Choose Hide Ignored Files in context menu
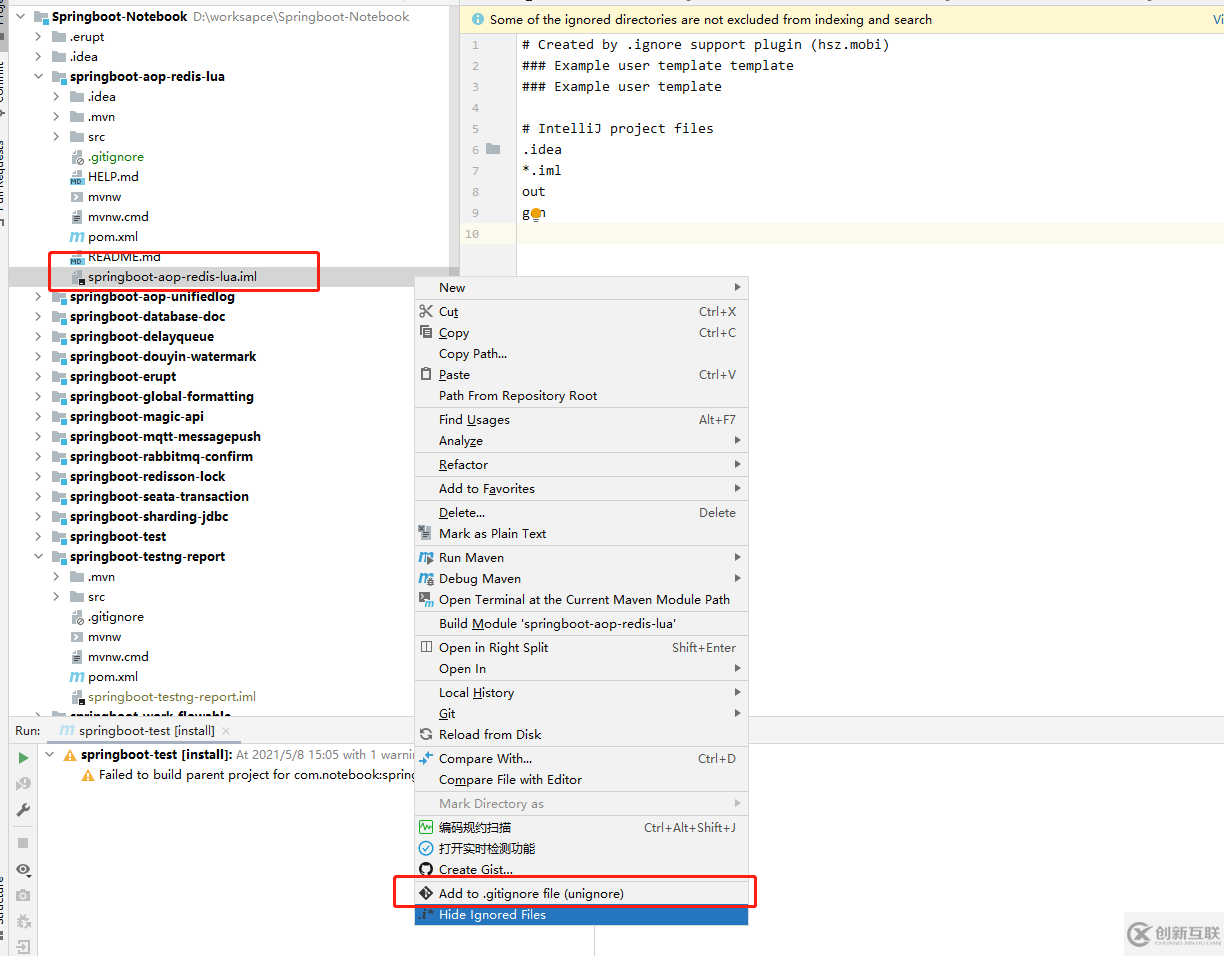Image resolution: width=1224 pixels, height=956 pixels. click(581, 915)
